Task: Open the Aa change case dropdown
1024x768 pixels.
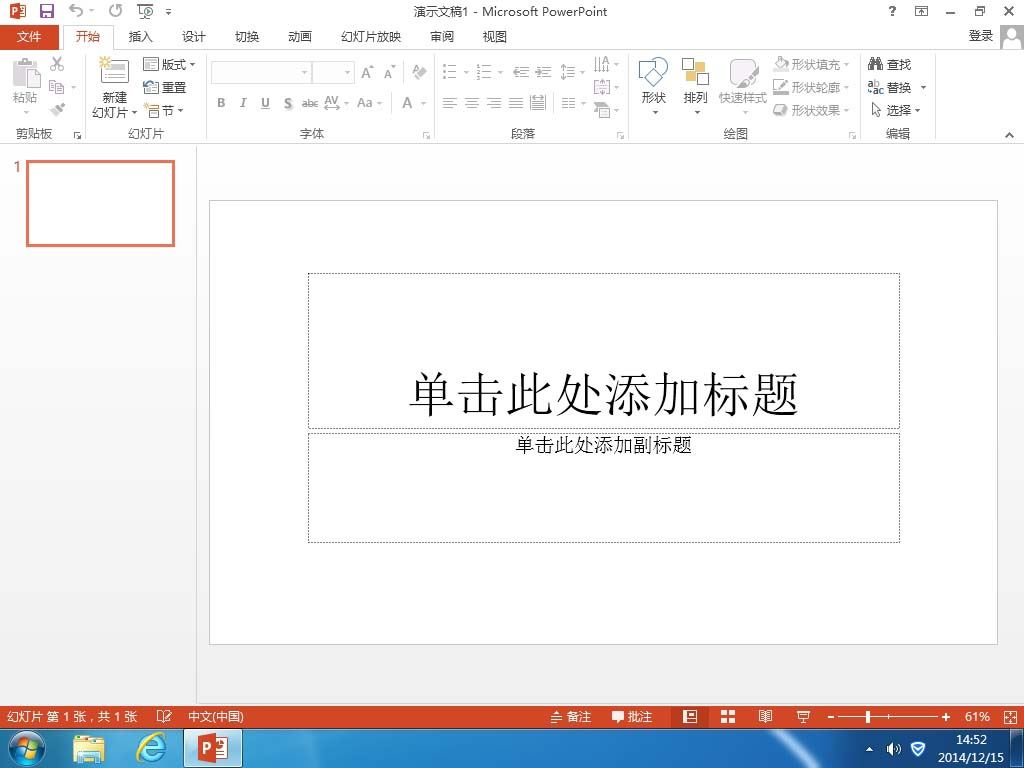Action: pyautogui.click(x=369, y=103)
